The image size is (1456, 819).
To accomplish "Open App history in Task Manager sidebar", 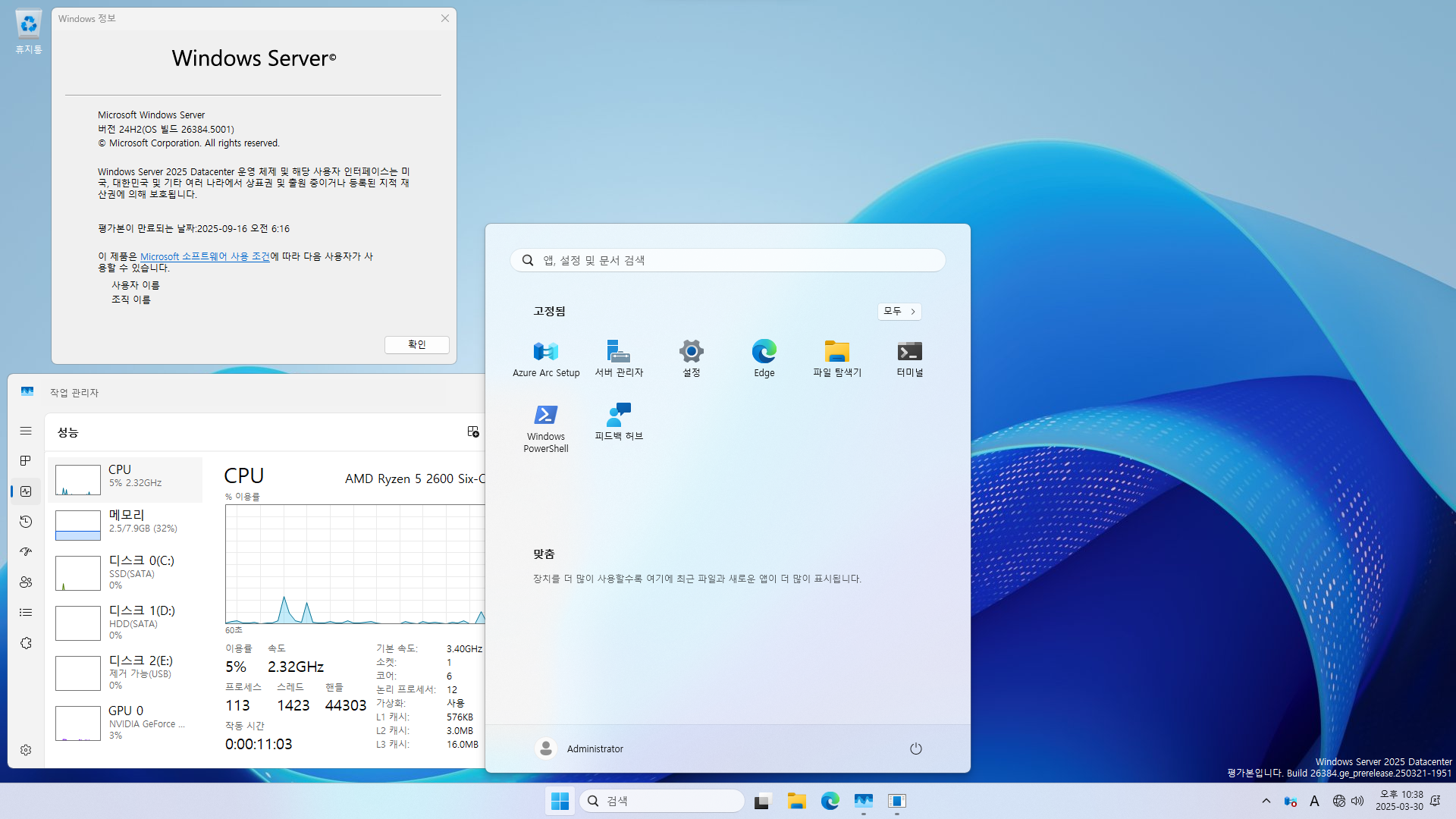I will click(x=26, y=522).
